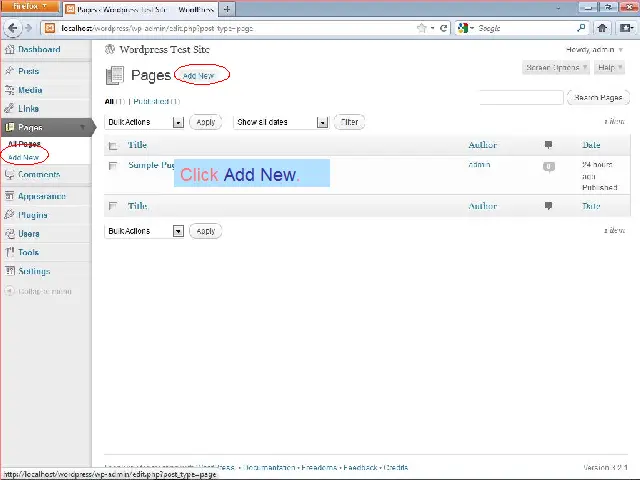The image size is (640, 480).
Task: Click the top Apply button
Action: [206, 122]
